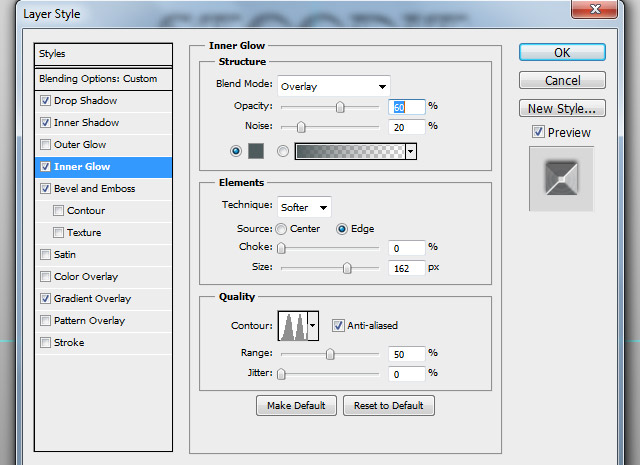Open Blending Options: Custom
640x465 pixels.
point(103,79)
